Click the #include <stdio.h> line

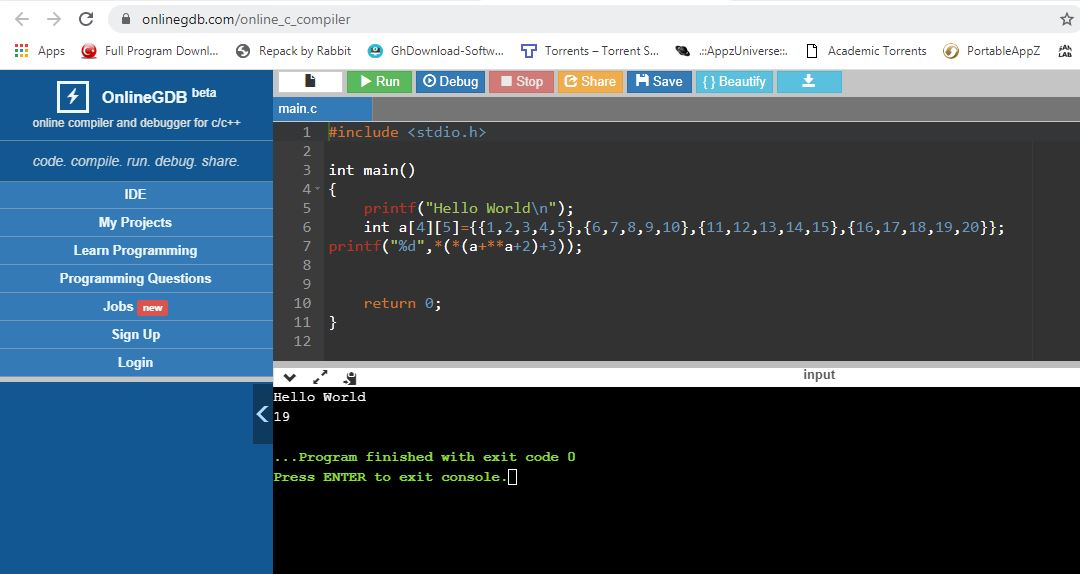pyautogui.click(x=407, y=132)
